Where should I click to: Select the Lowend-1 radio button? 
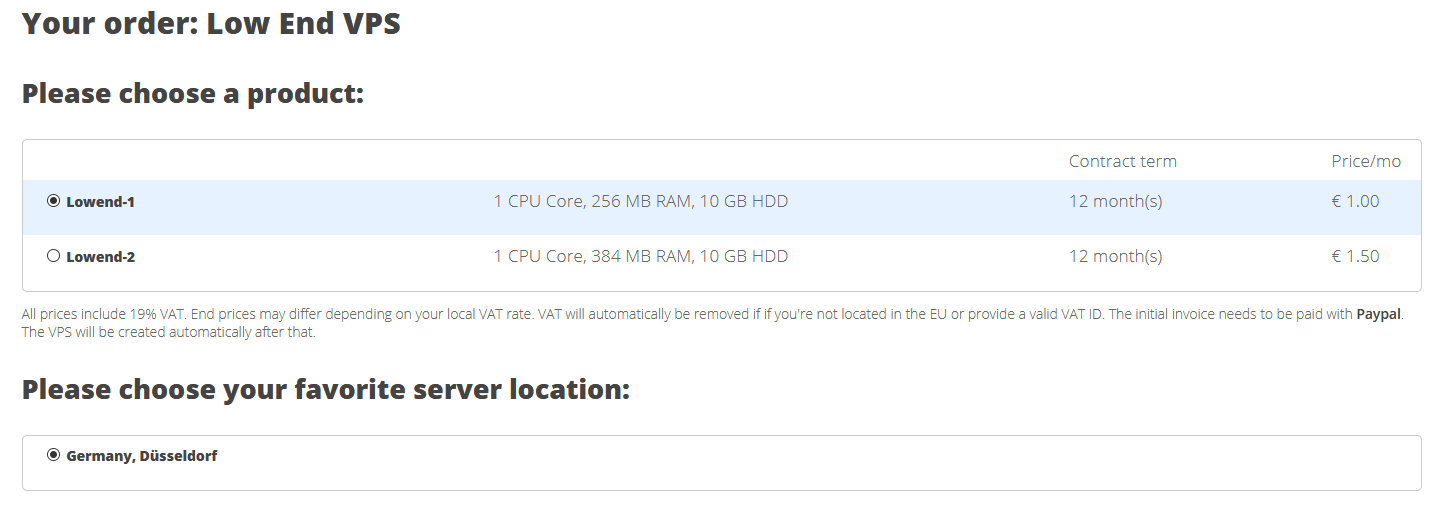[x=54, y=201]
